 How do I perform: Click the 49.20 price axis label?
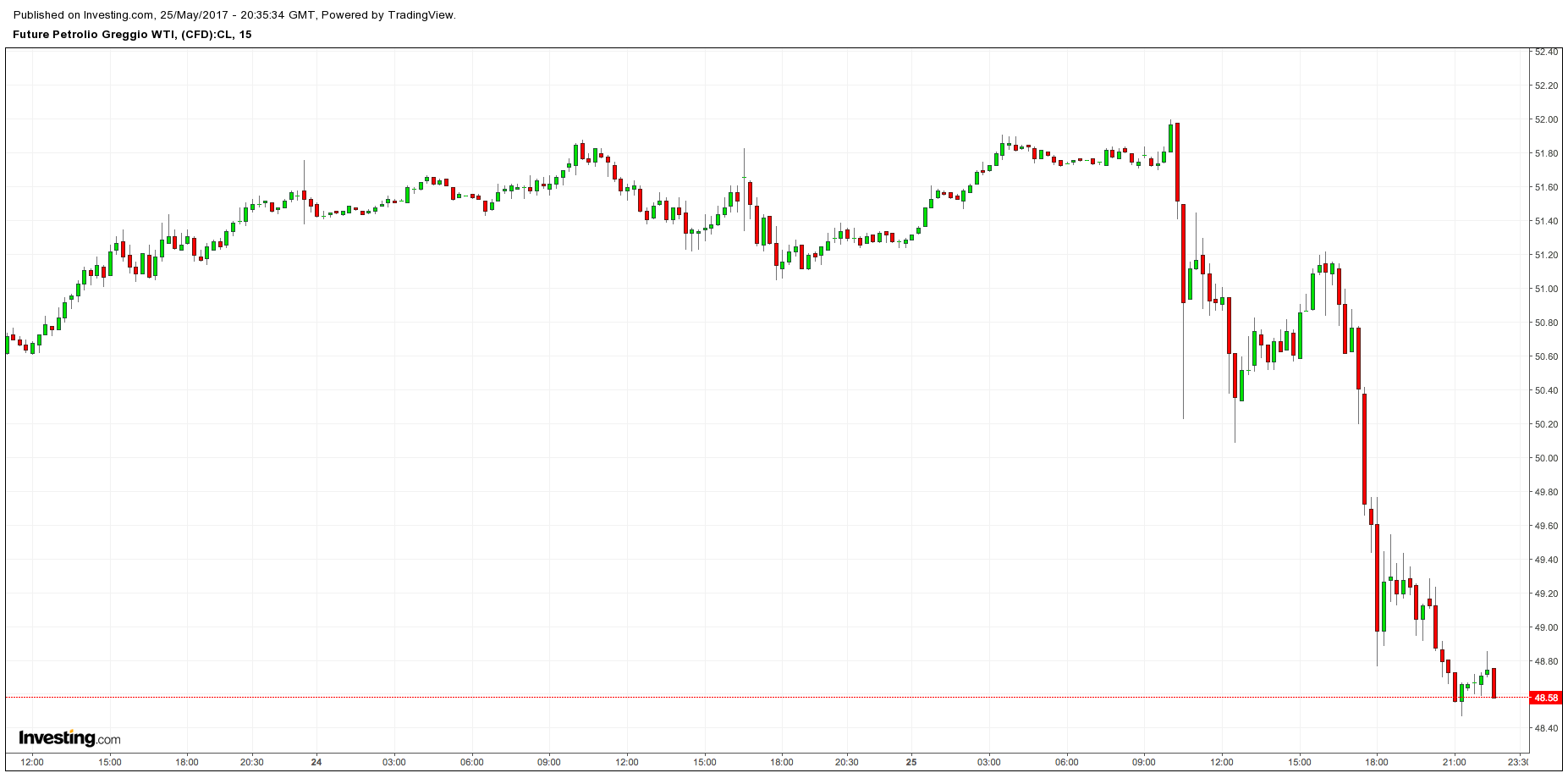pos(1546,594)
